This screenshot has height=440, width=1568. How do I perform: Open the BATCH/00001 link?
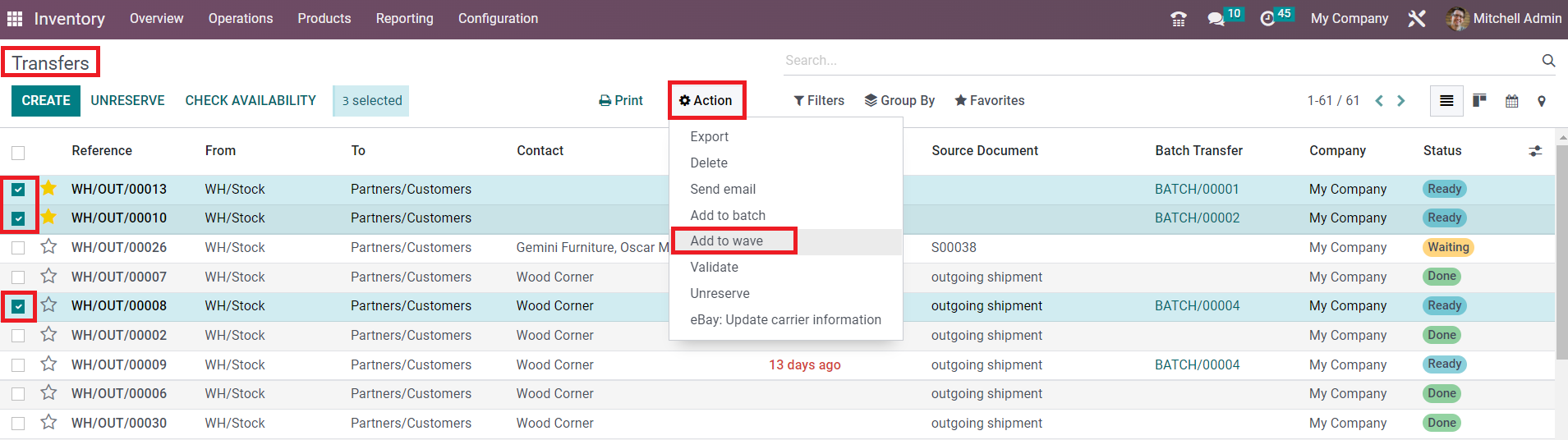tap(1196, 189)
